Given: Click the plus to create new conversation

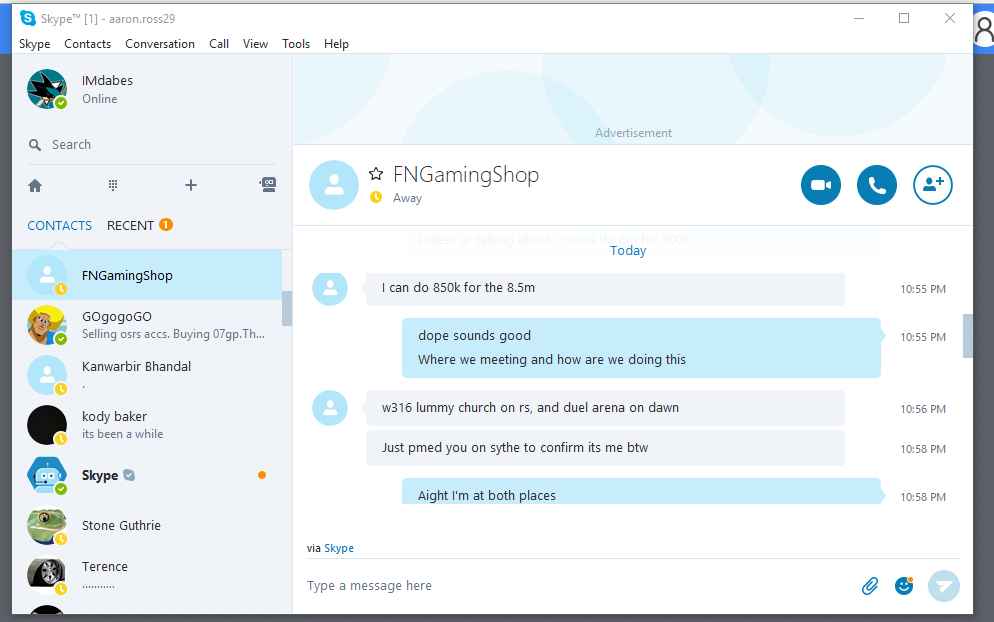Looking at the screenshot, I should pyautogui.click(x=191, y=185).
